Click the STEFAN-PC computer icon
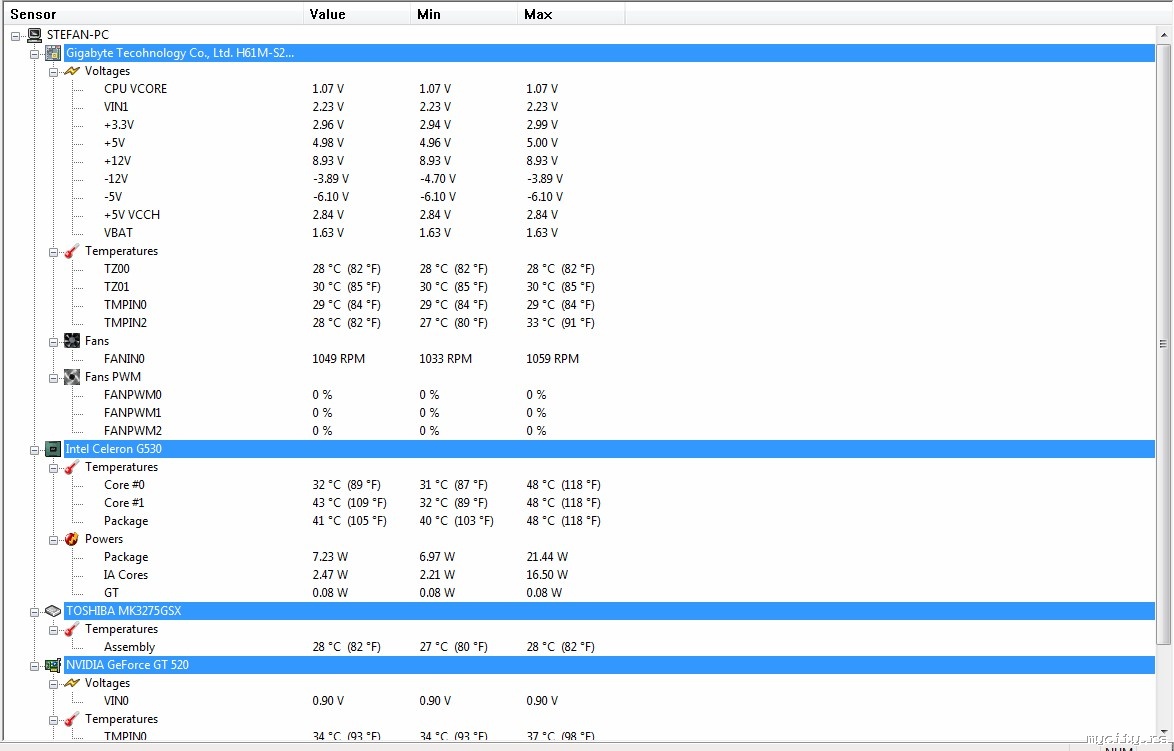This screenshot has height=751, width=1174. (x=34, y=35)
